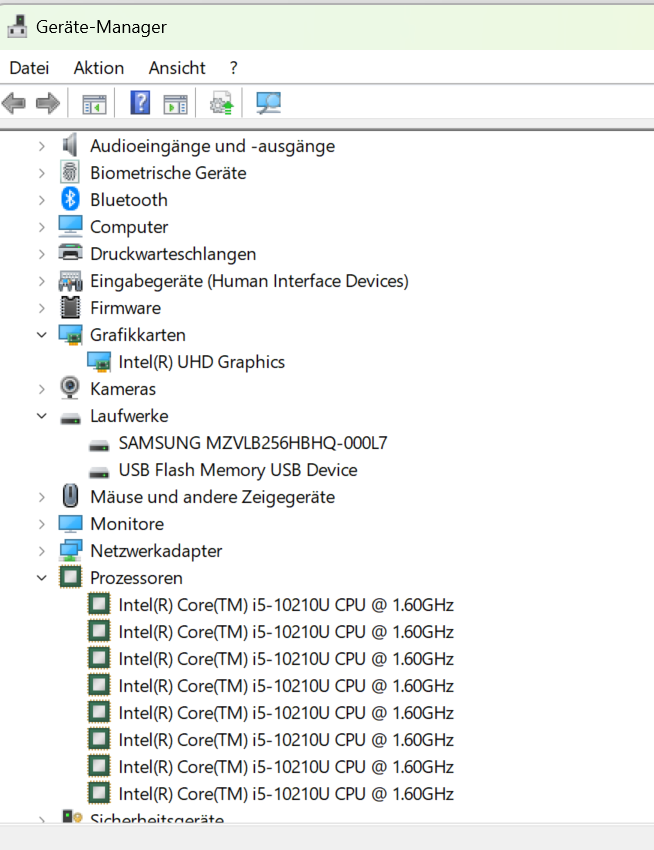
Task: Select the Kameras category label
Action: tap(123, 389)
